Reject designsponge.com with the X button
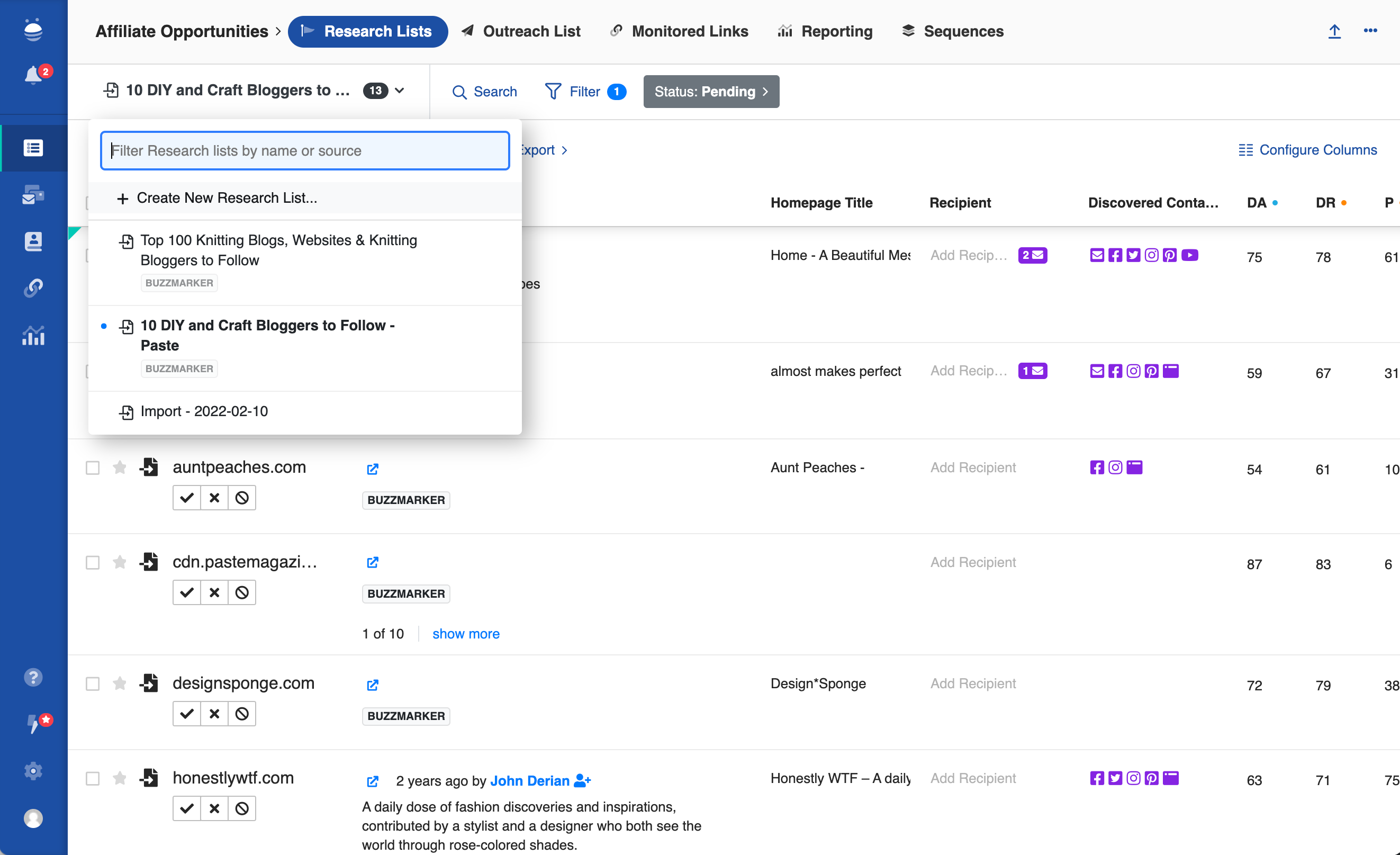This screenshot has width=1400, height=855. coord(214,714)
